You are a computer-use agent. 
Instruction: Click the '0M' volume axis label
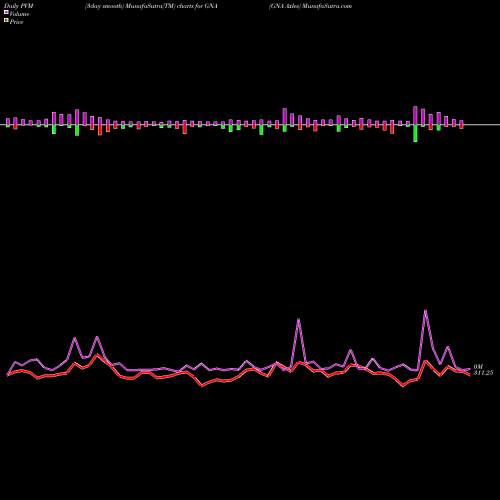click(478, 367)
